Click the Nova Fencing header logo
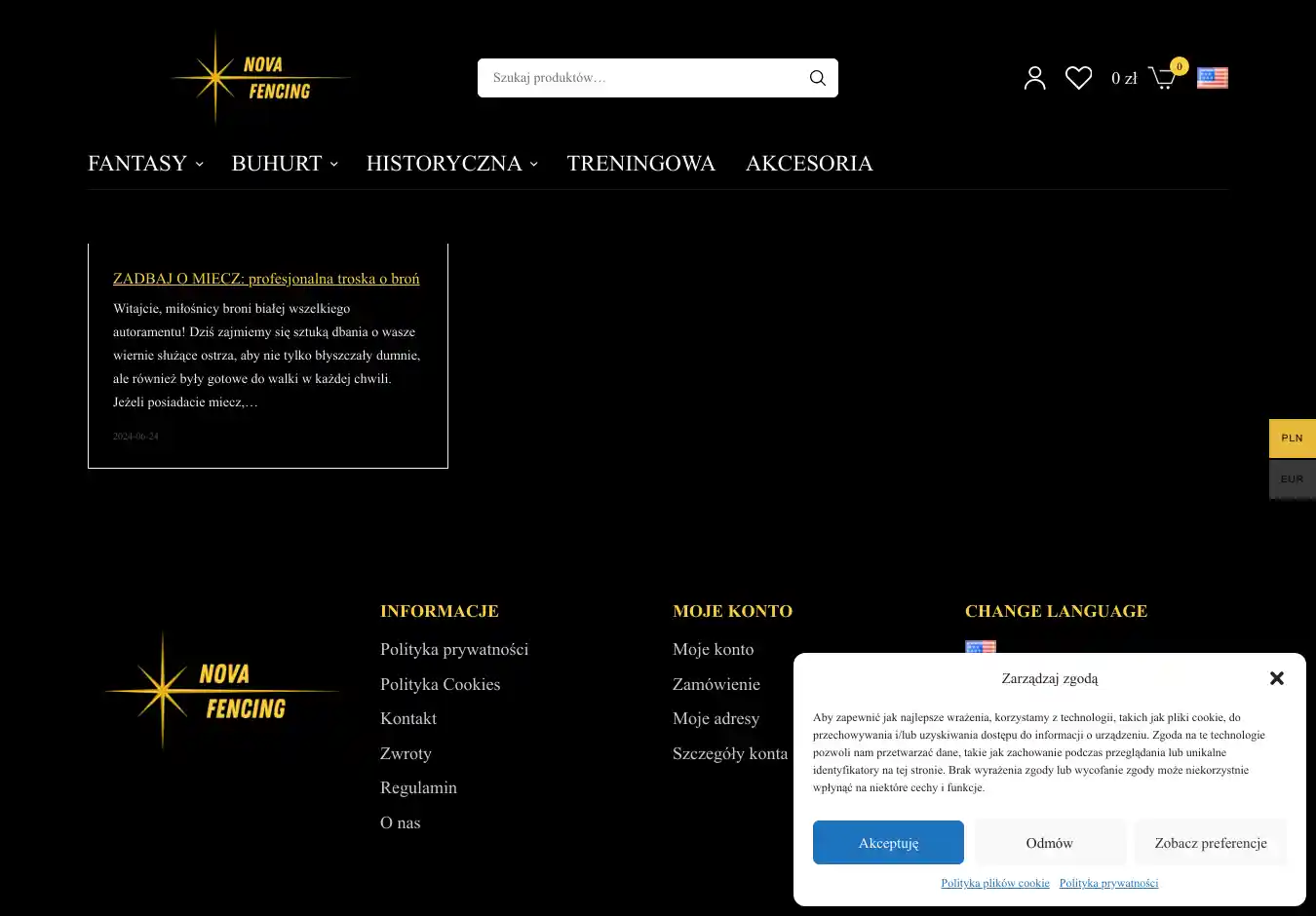Screen dimensions: 1316x916 coord(258,78)
